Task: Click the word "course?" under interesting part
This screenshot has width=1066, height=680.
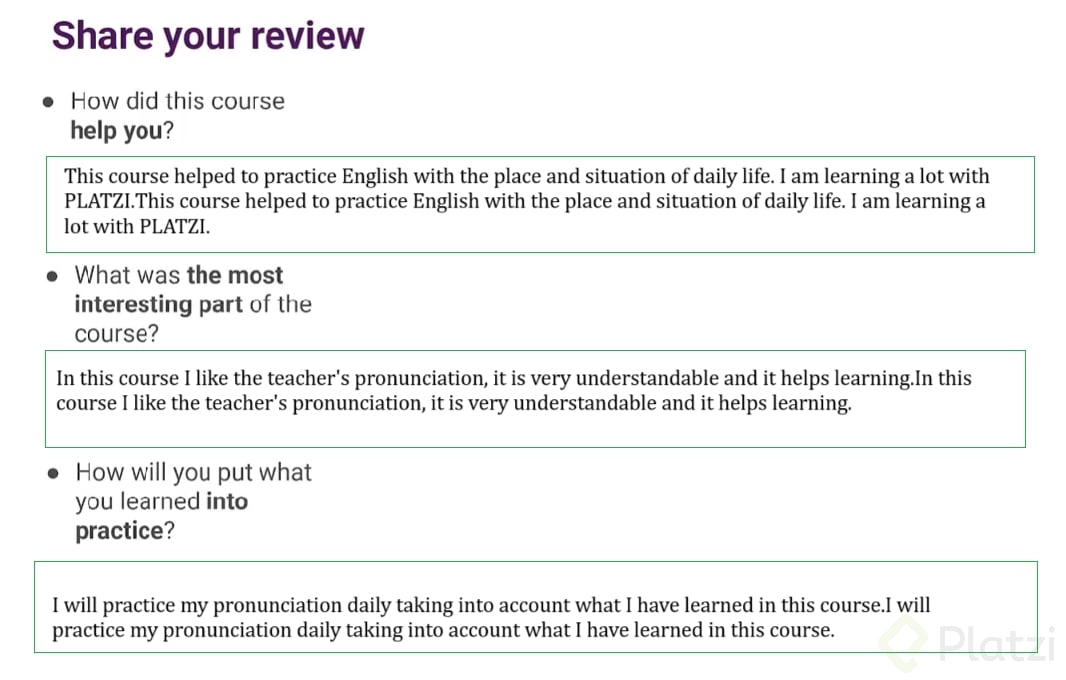Action: click(116, 334)
